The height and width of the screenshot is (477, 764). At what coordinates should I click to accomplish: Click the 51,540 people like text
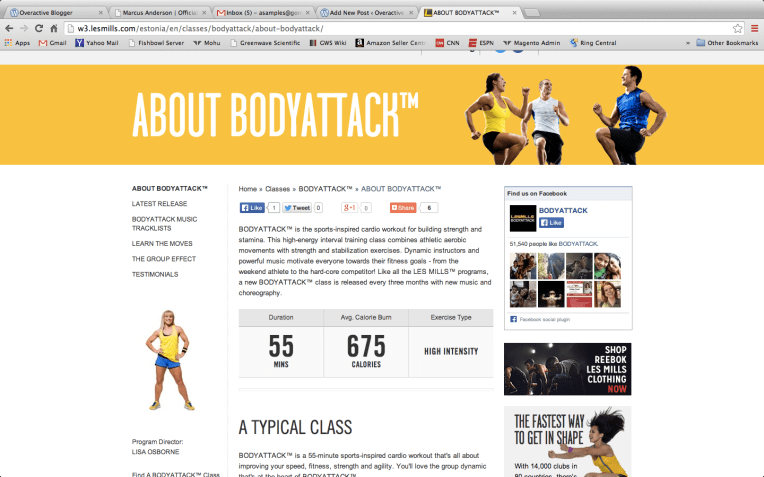coord(554,244)
